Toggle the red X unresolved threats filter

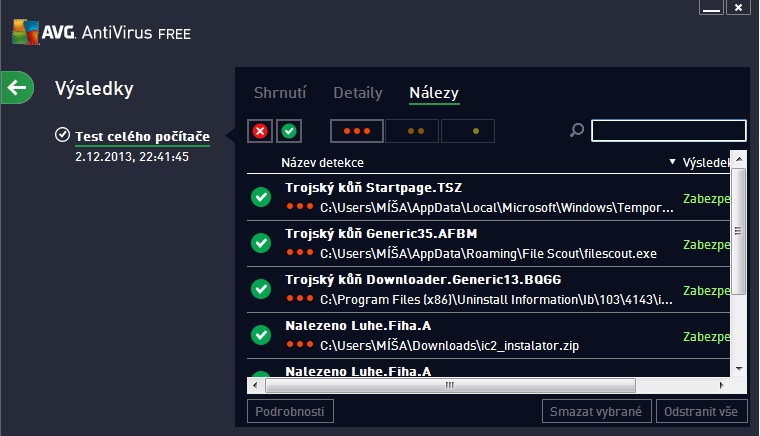coord(260,131)
